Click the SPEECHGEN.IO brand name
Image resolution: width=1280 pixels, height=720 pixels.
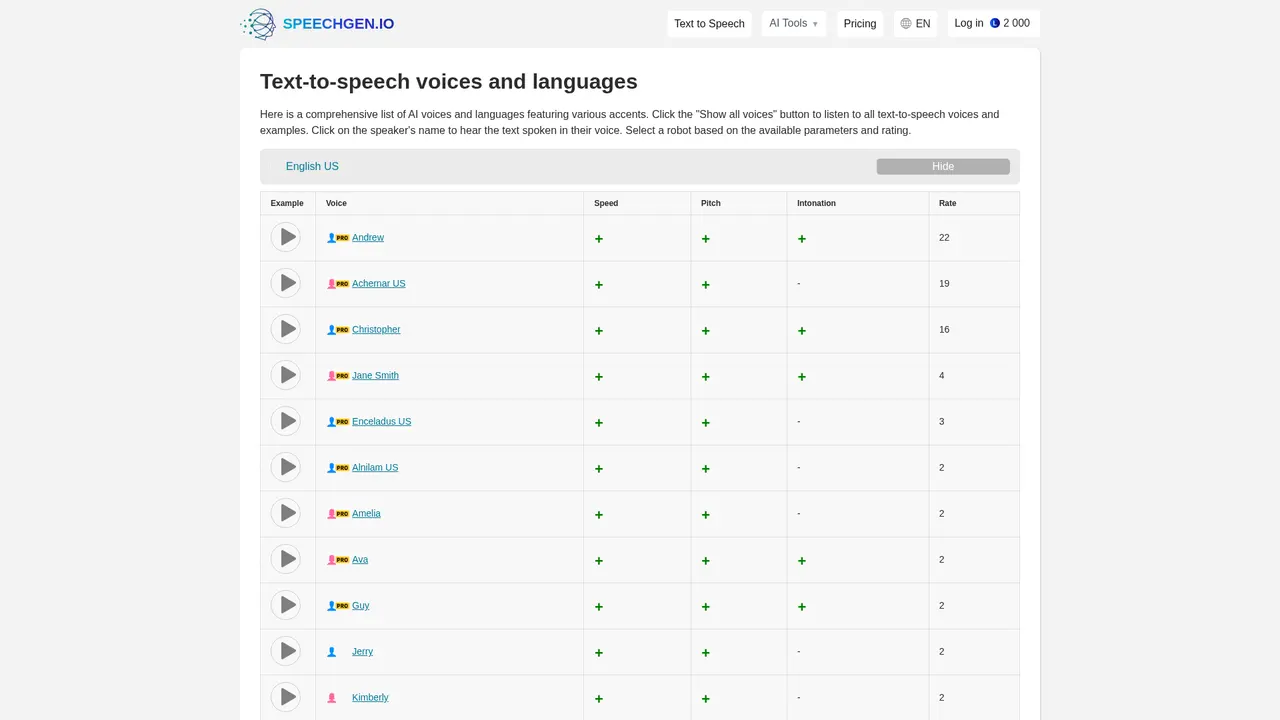pyautogui.click(x=338, y=24)
